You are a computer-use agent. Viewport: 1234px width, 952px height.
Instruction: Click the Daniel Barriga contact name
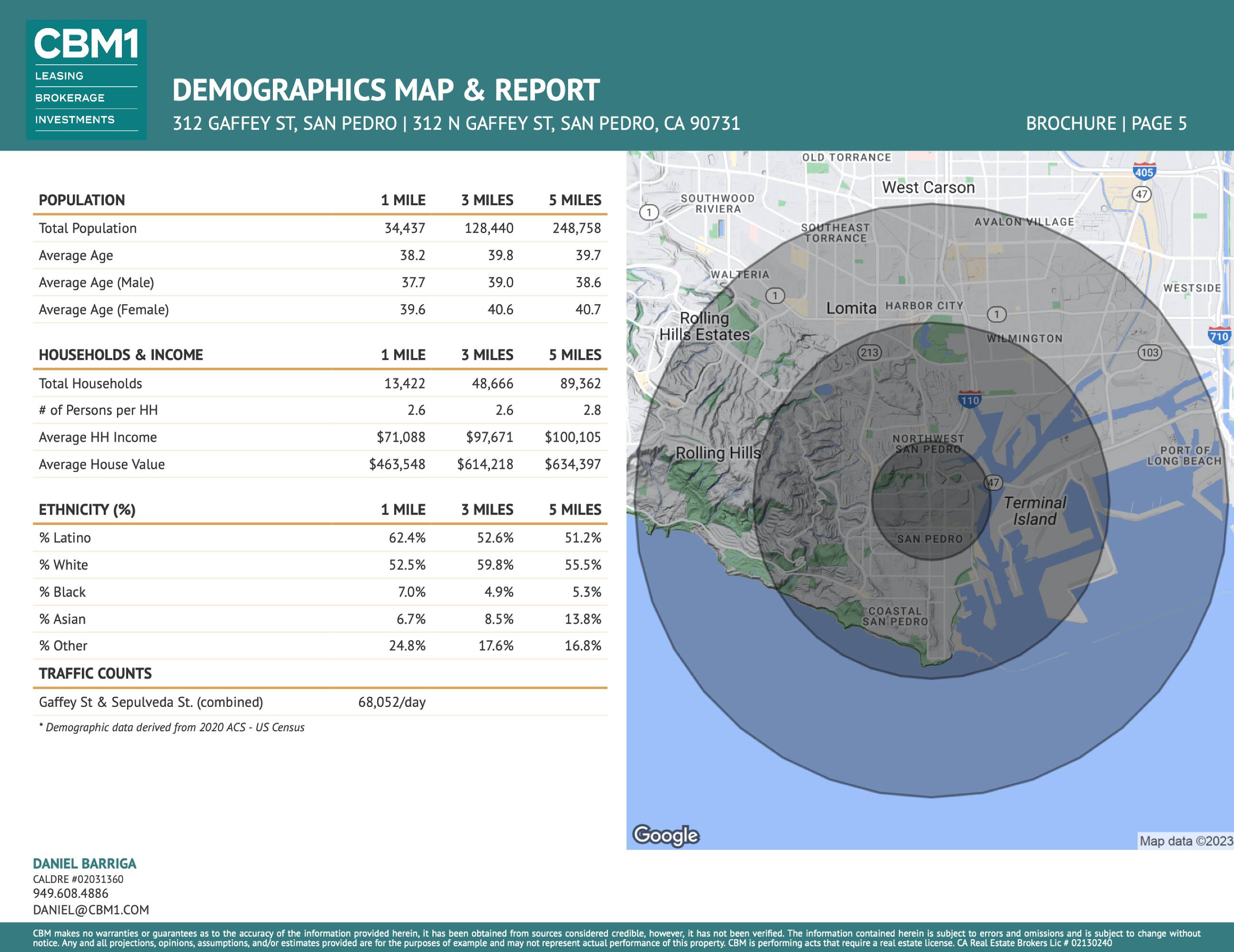click(85, 863)
